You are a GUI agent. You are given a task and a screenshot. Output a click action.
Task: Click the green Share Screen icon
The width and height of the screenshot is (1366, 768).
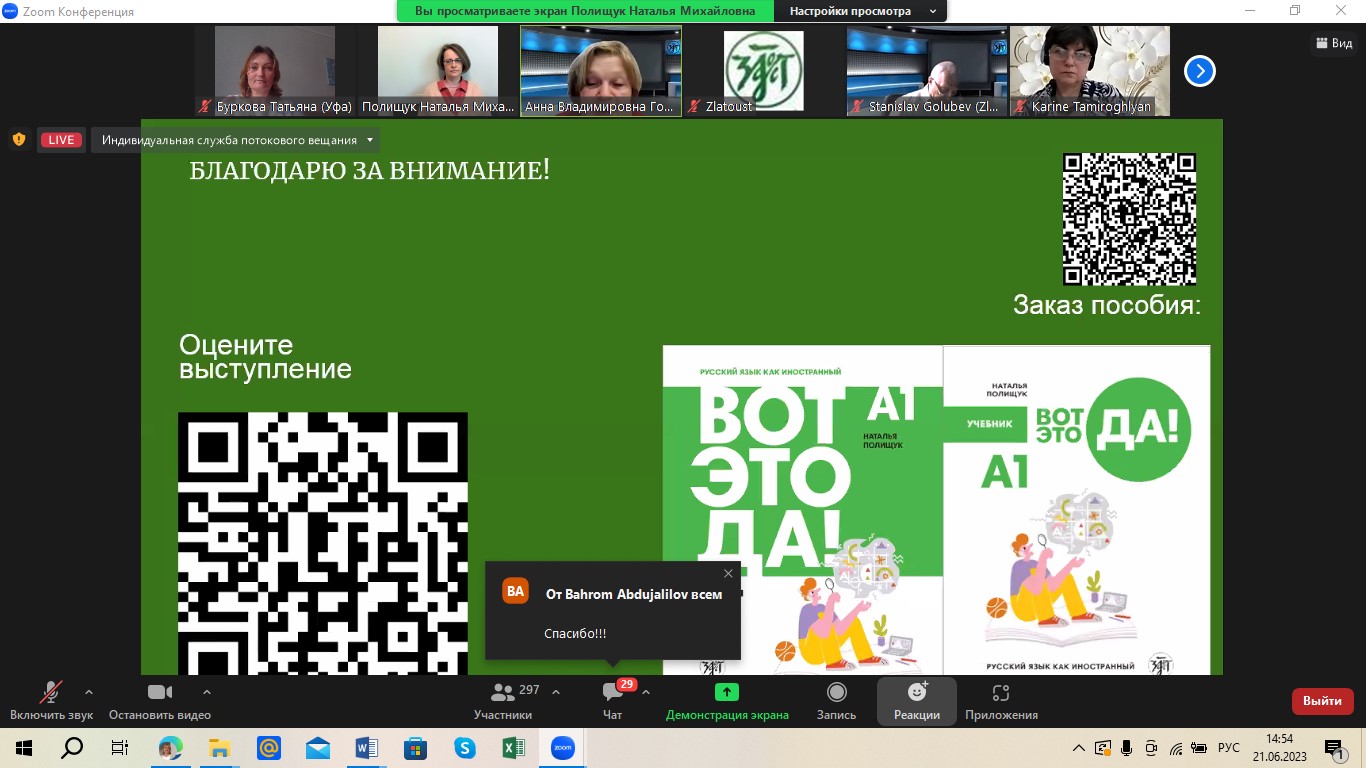point(727,692)
